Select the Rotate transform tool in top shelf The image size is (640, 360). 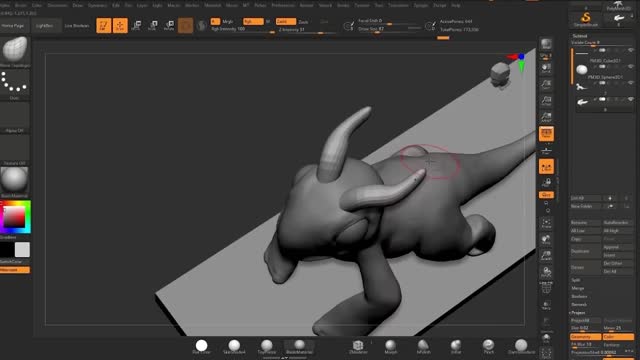(x=169, y=25)
